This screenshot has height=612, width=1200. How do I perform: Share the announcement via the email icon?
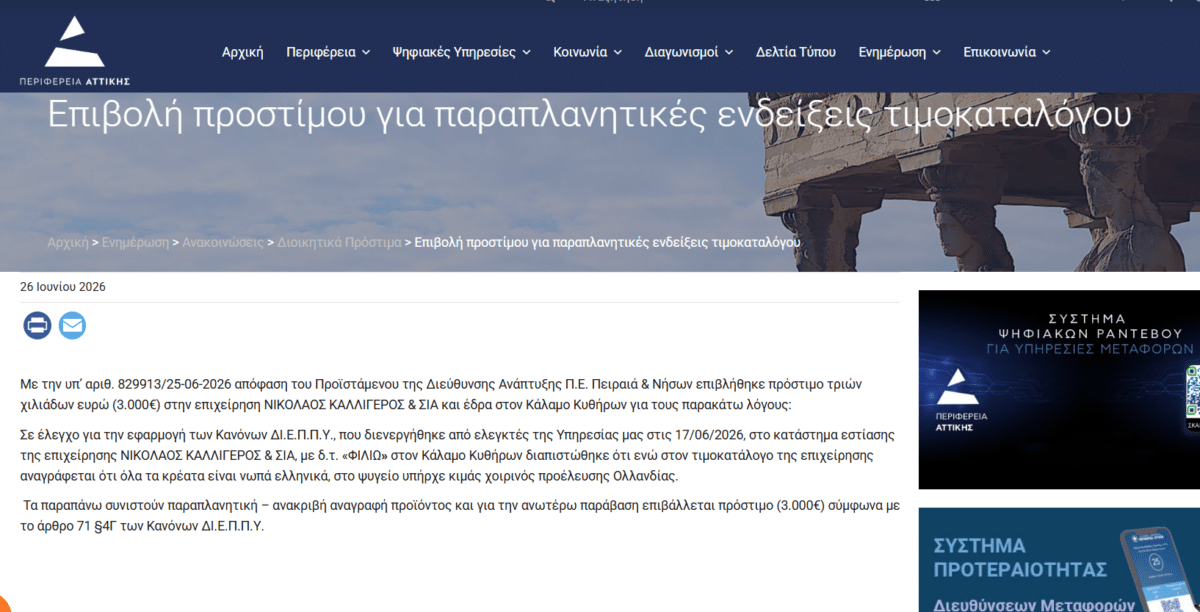(x=72, y=326)
